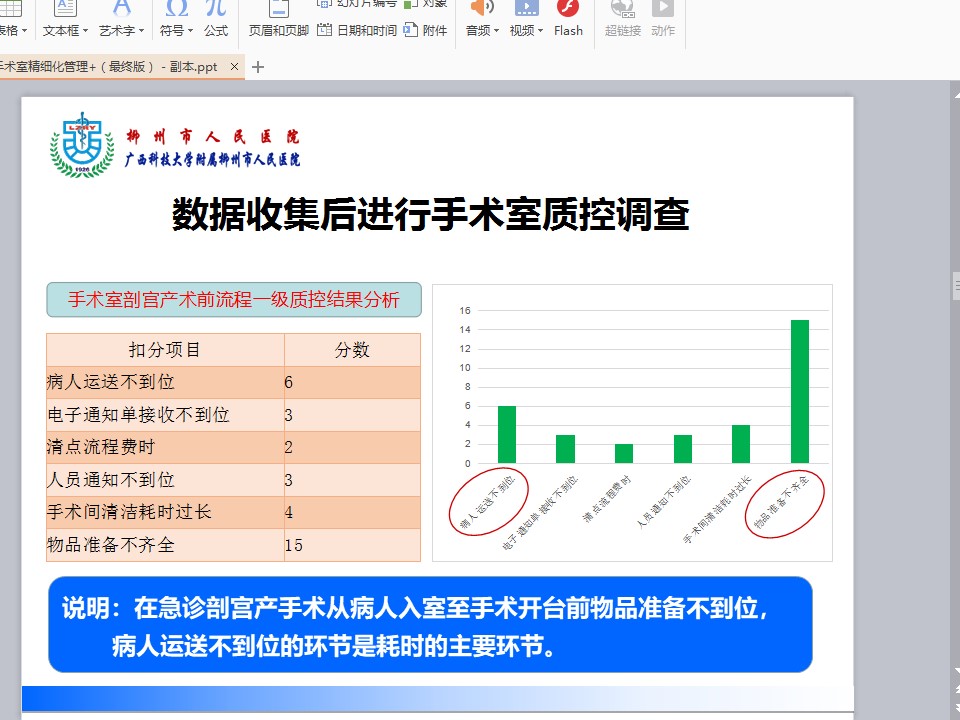Insert Date and Time (日期和时间)
Image resolution: width=960 pixels, height=720 pixels.
tap(357, 30)
